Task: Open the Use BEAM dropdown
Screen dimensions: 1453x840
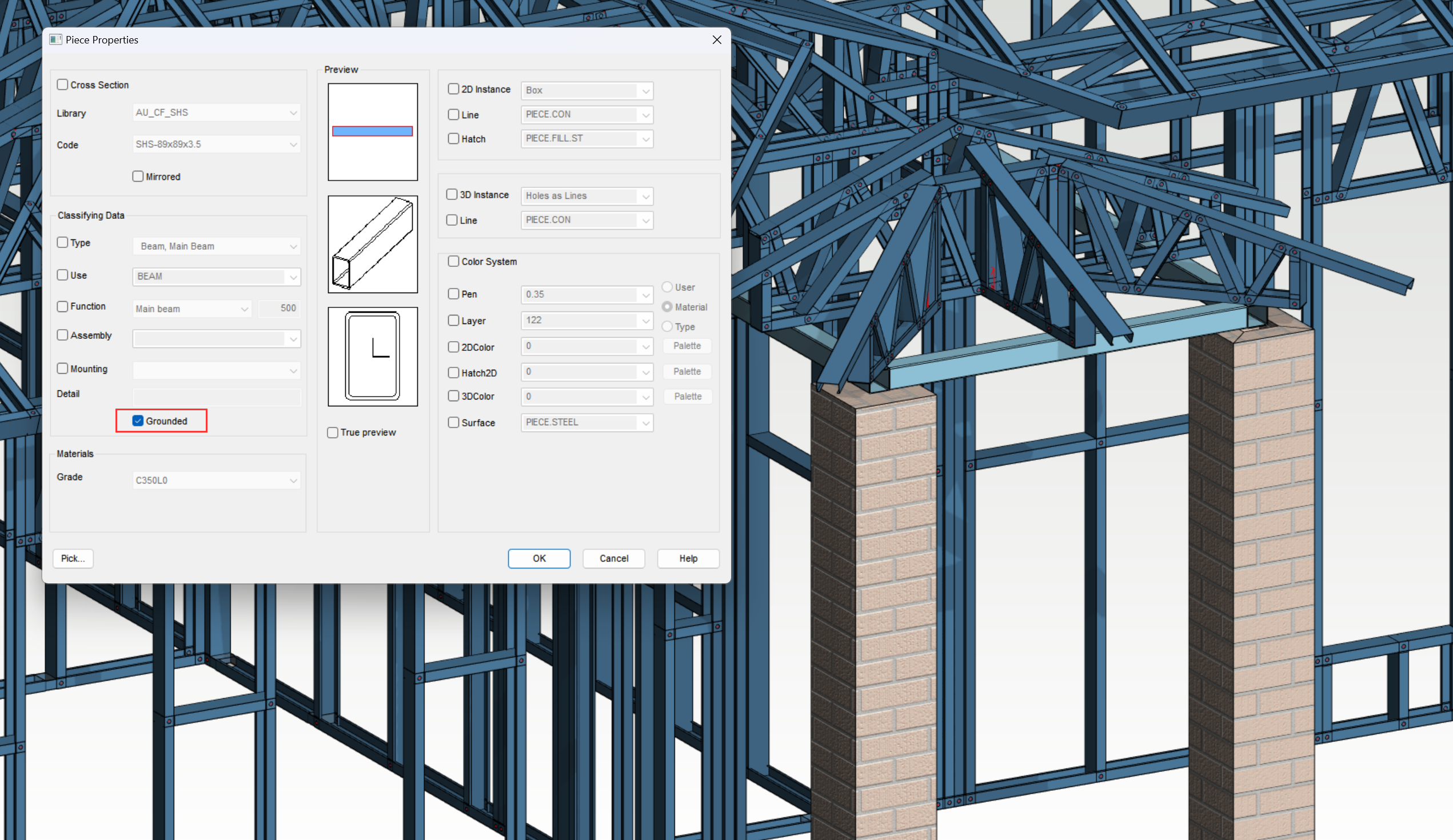Action: (293, 277)
